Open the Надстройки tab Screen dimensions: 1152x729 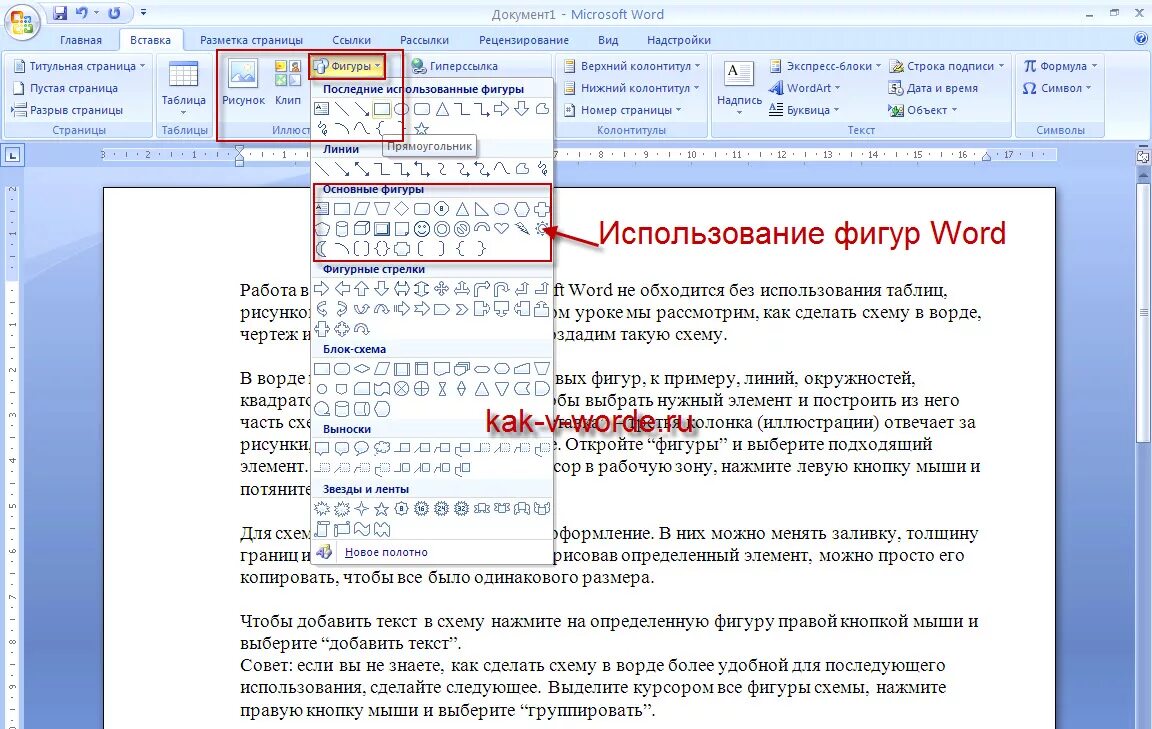(679, 40)
